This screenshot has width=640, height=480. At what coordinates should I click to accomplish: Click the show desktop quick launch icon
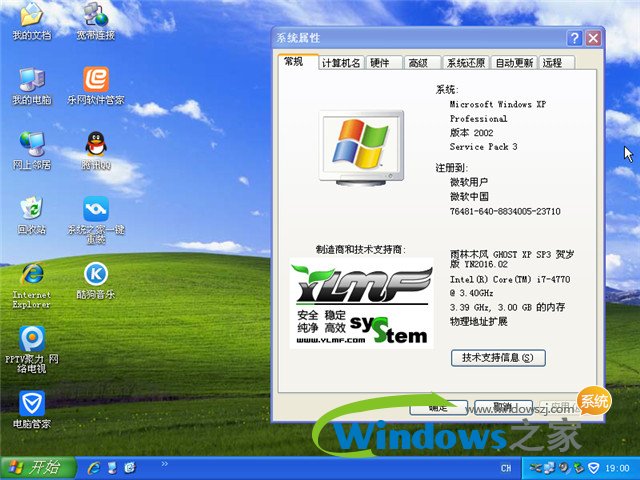tap(112, 468)
